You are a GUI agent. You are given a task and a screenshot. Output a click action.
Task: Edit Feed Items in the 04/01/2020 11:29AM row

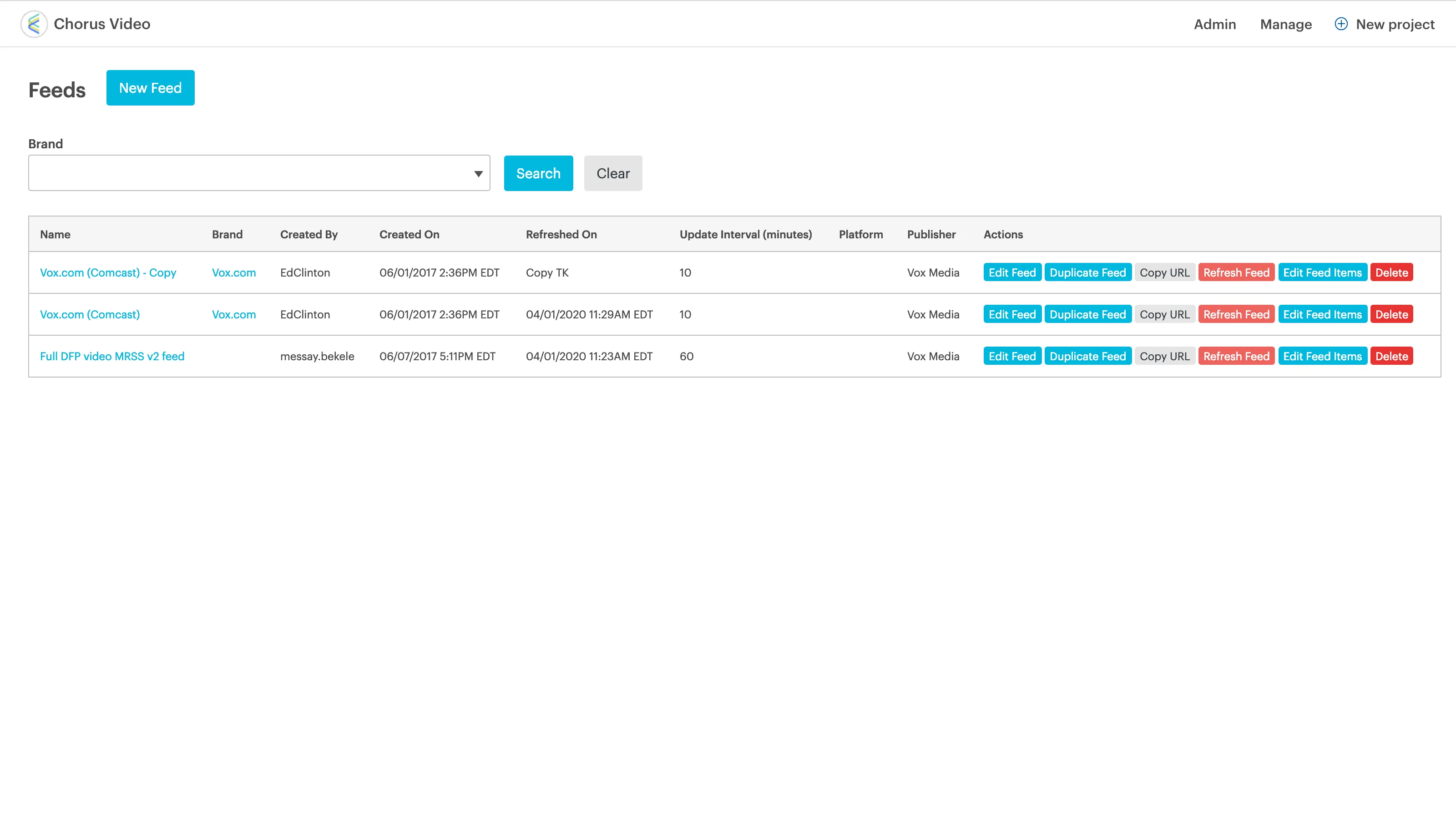coord(1323,314)
